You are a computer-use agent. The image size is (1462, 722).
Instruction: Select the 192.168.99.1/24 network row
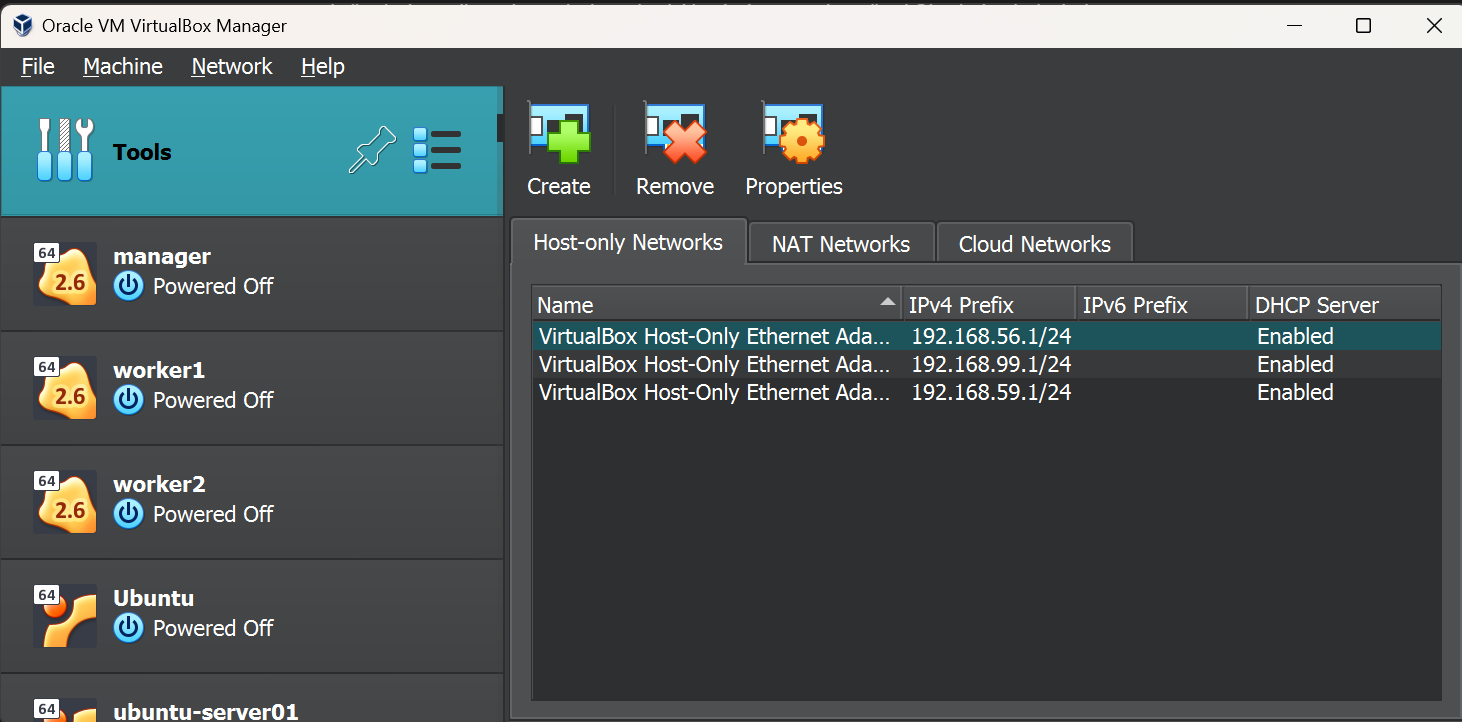990,364
